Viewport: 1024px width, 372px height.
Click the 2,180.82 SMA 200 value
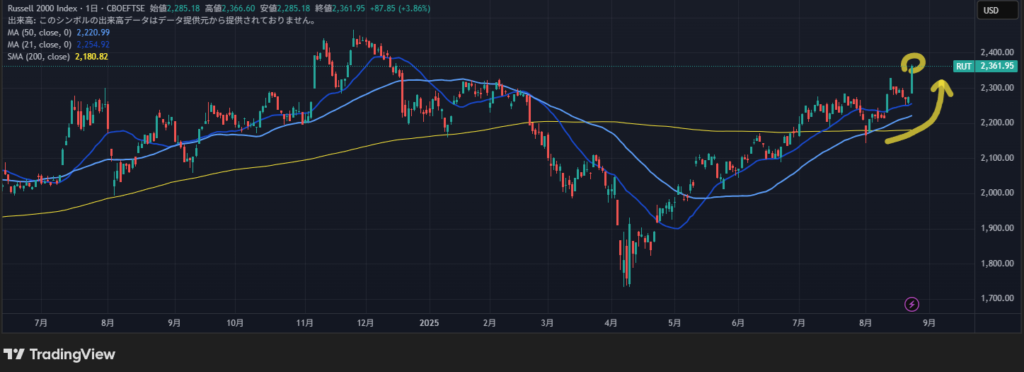pyautogui.click(x=91, y=57)
